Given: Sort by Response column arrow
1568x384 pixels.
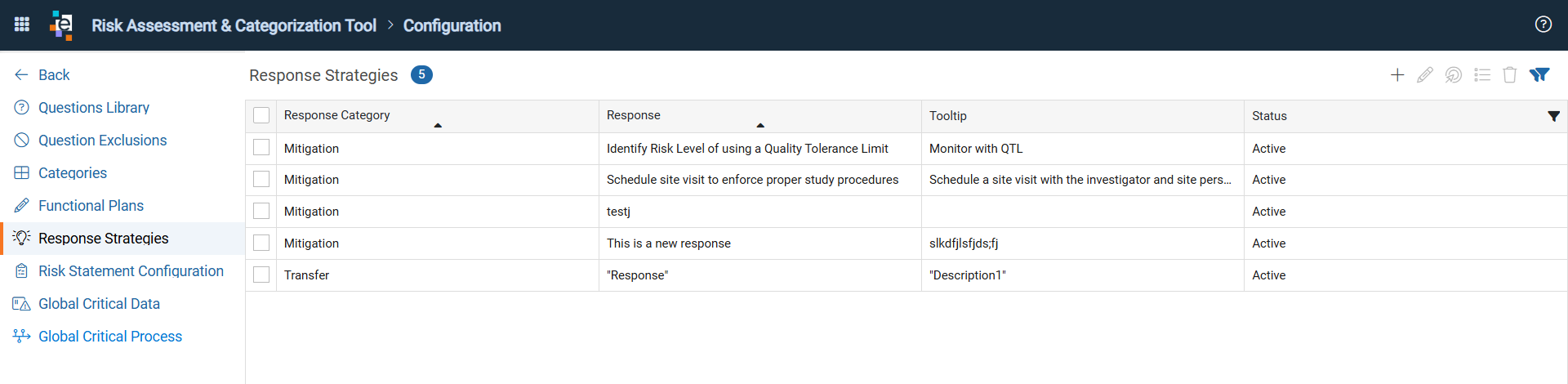Looking at the screenshot, I should tap(760, 125).
